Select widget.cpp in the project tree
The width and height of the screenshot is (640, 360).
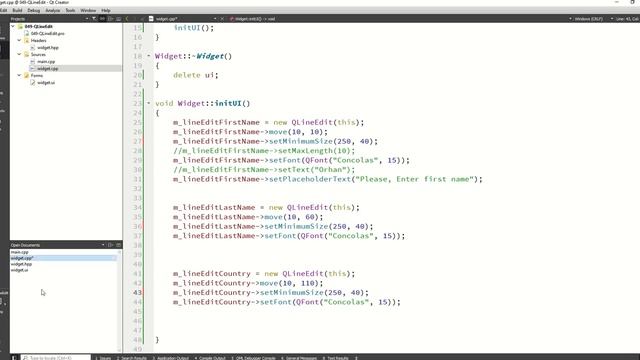click(x=47, y=69)
